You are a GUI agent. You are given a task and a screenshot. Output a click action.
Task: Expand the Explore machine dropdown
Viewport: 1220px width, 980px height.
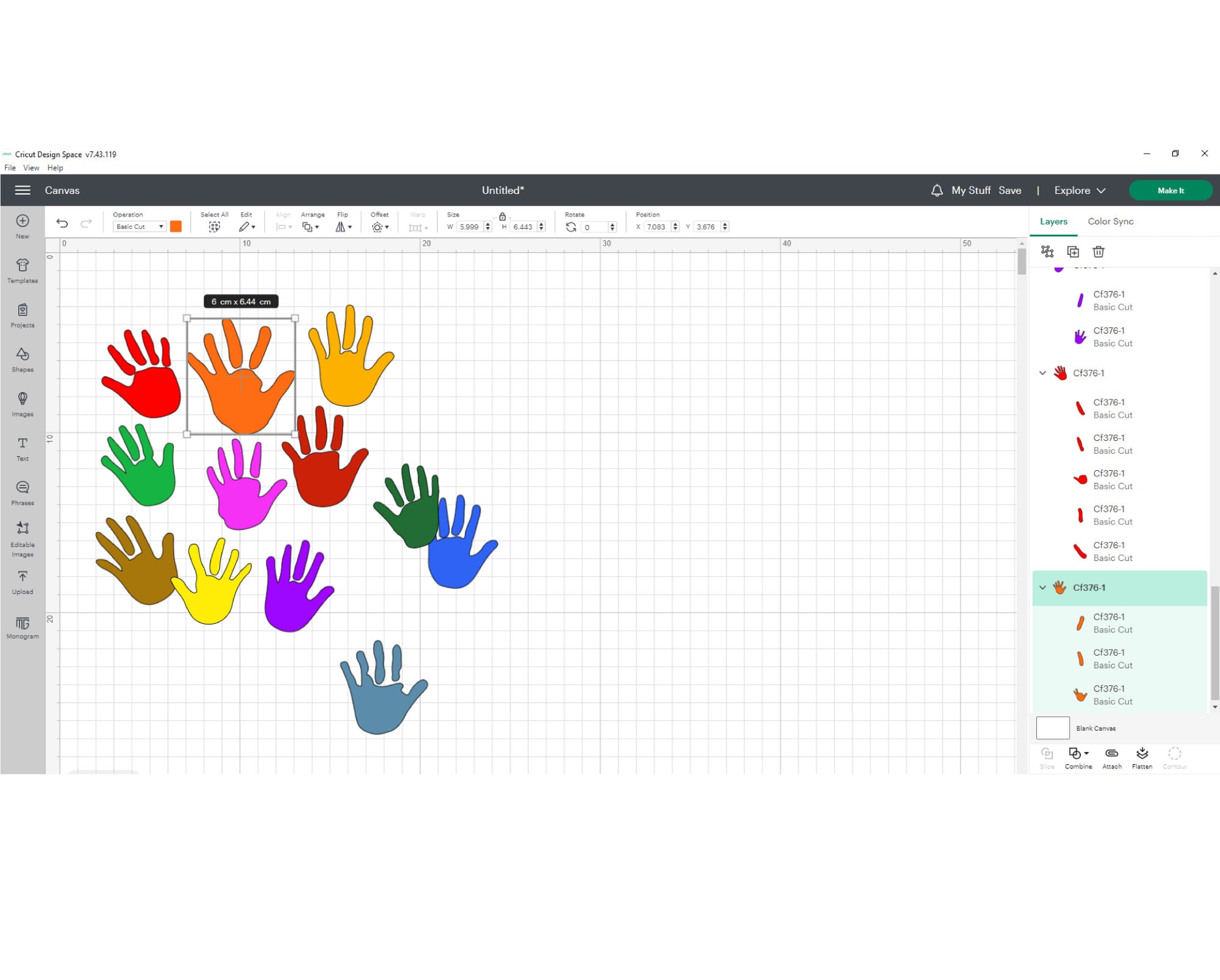[x=1080, y=190]
